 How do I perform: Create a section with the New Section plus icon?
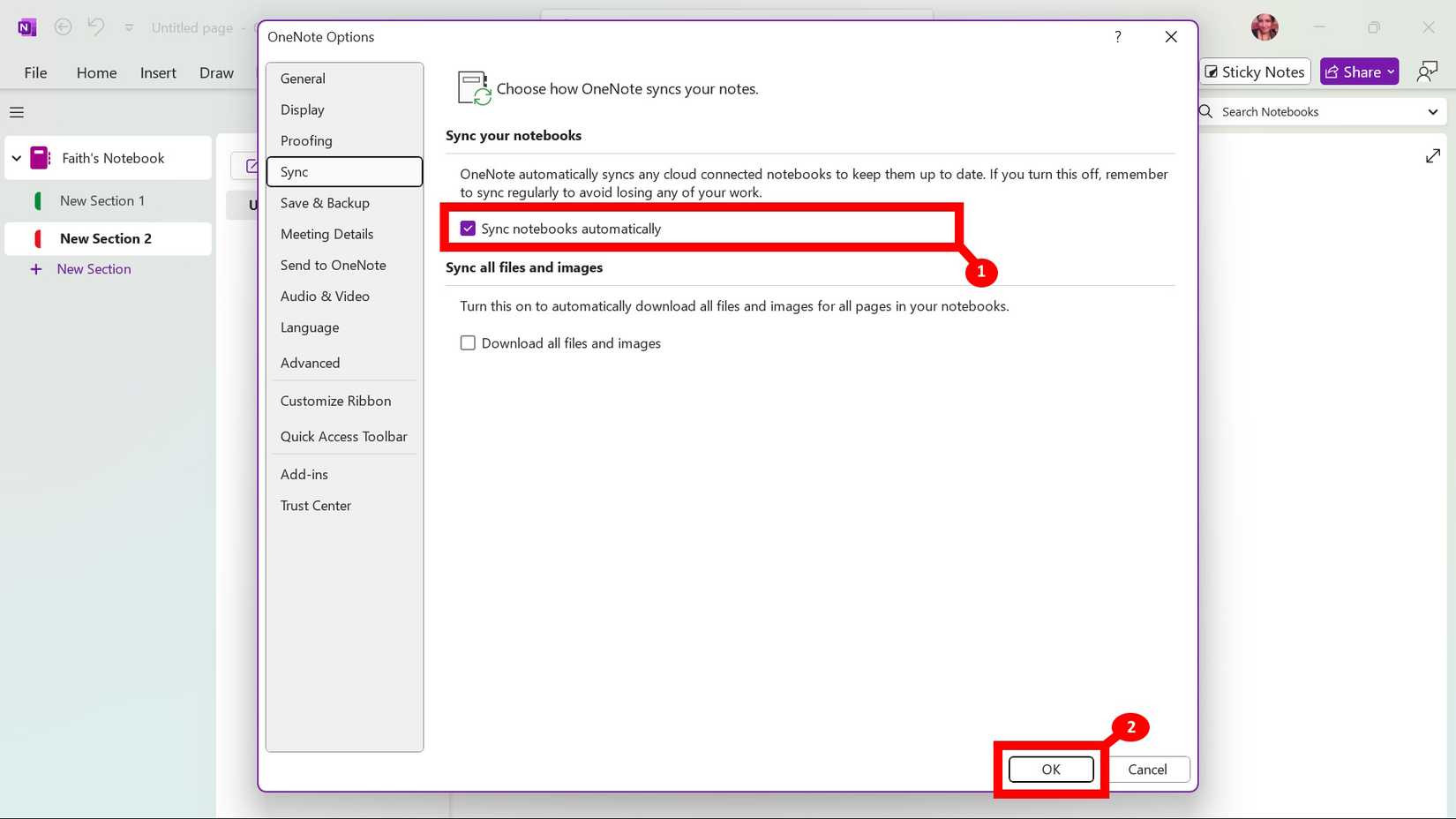coord(36,268)
